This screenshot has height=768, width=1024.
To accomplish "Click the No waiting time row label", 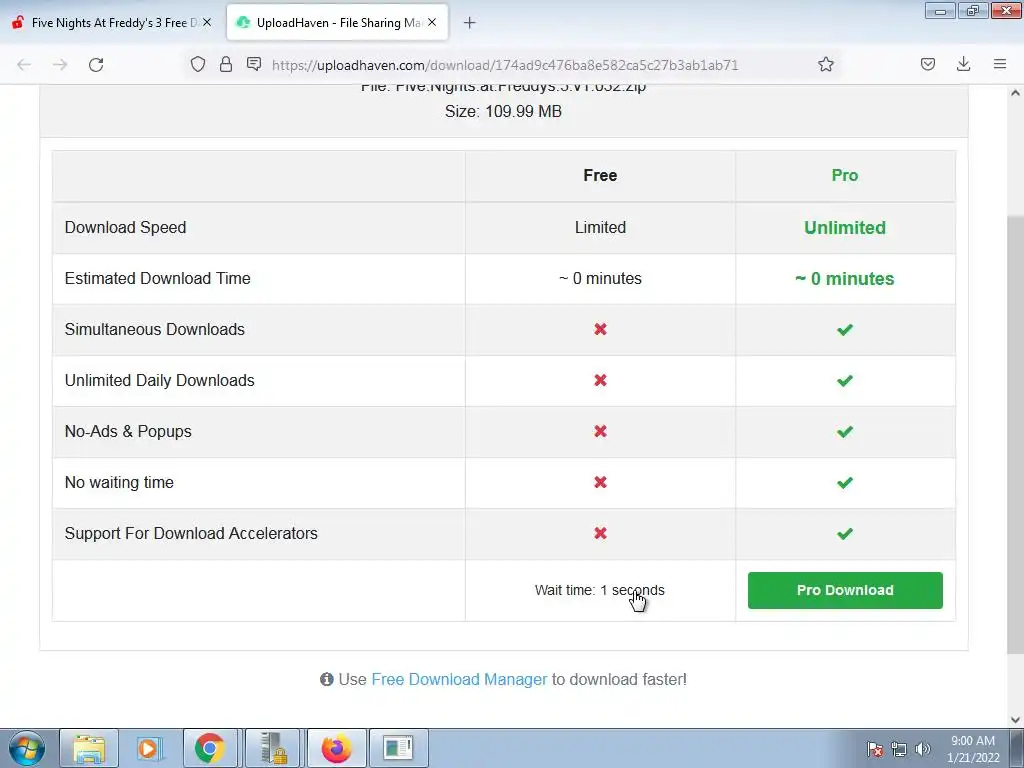I will (119, 482).
